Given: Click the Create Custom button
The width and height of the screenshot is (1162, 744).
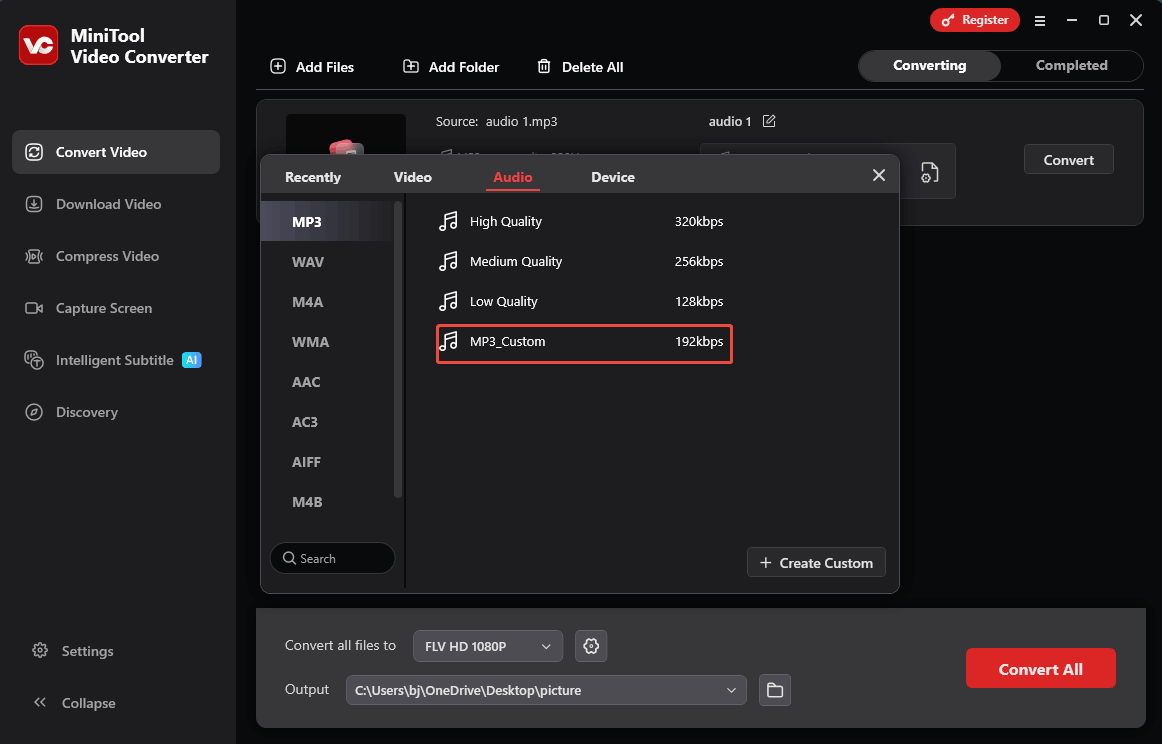Looking at the screenshot, I should click(x=816, y=562).
